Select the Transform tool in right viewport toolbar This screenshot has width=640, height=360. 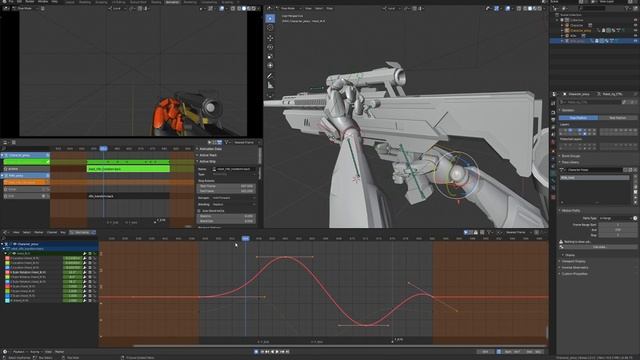(270, 66)
